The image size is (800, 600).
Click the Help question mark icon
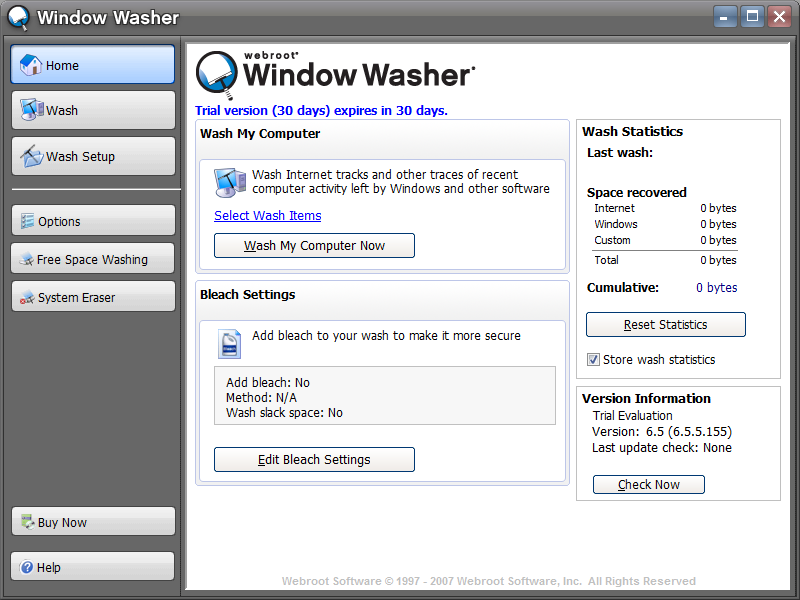point(27,568)
